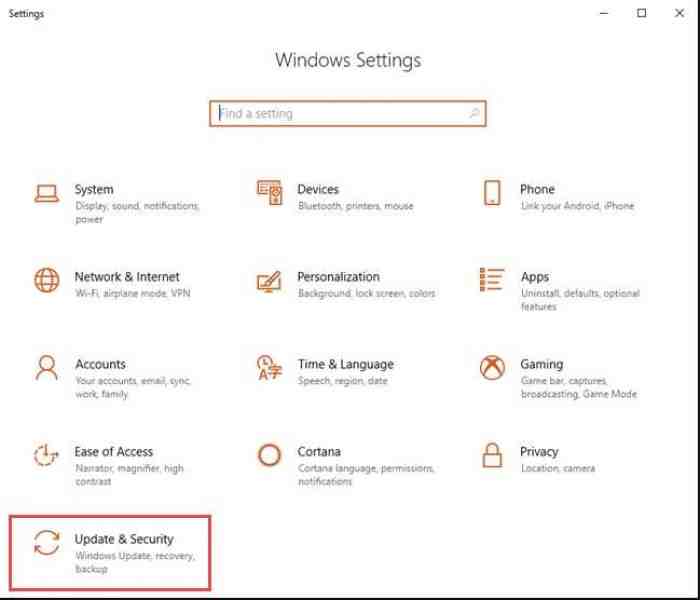
Task: Select the System heading
Action: point(94,189)
